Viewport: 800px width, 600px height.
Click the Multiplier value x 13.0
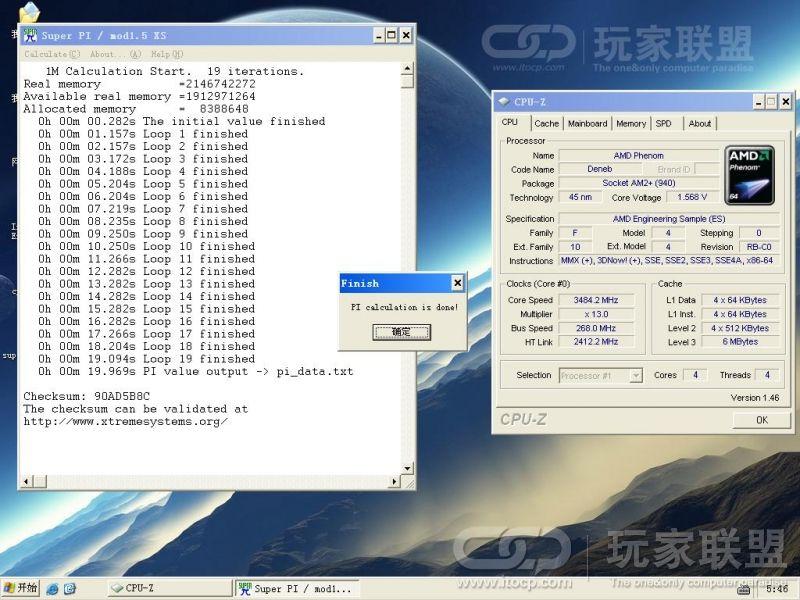(x=596, y=314)
